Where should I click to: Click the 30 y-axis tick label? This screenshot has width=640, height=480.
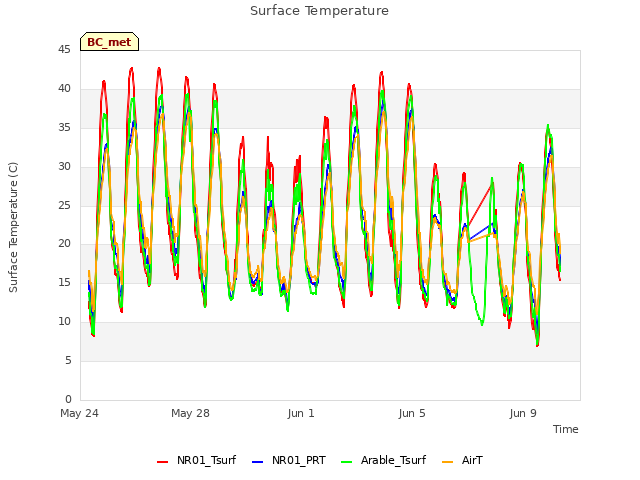point(64,166)
